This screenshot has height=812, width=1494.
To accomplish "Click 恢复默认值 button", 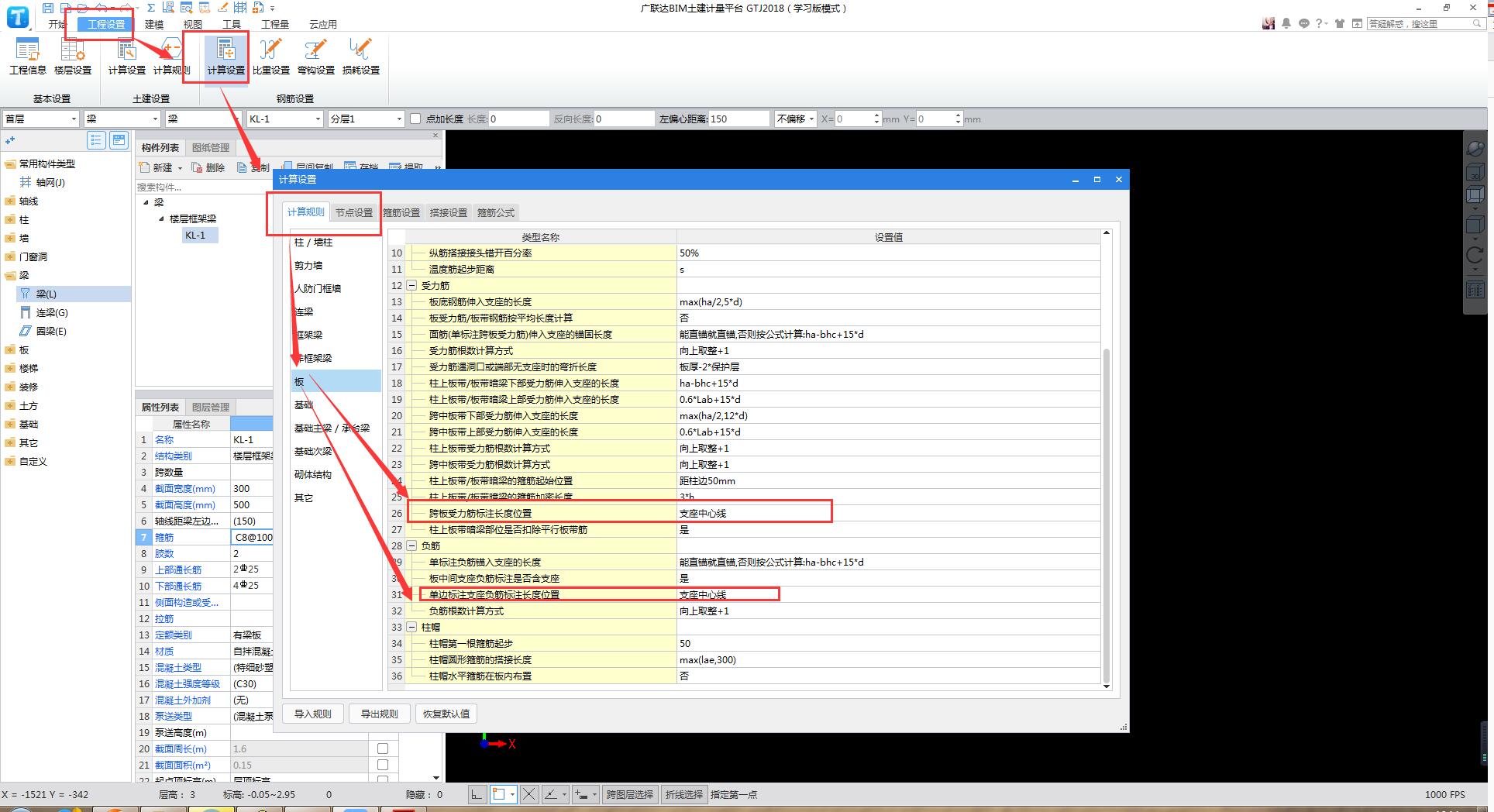I will pos(446,714).
